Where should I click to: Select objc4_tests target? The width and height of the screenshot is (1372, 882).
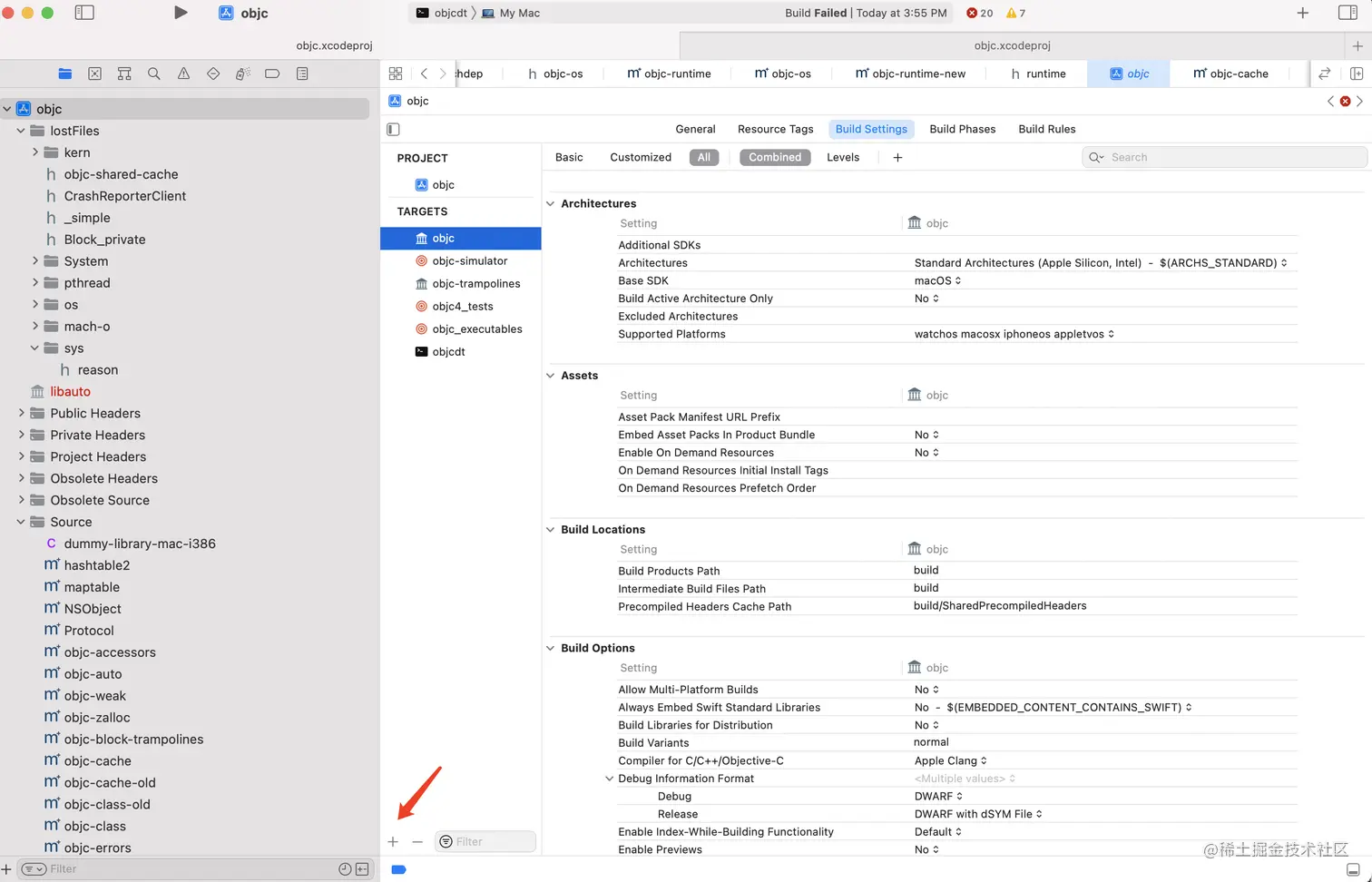coord(461,306)
